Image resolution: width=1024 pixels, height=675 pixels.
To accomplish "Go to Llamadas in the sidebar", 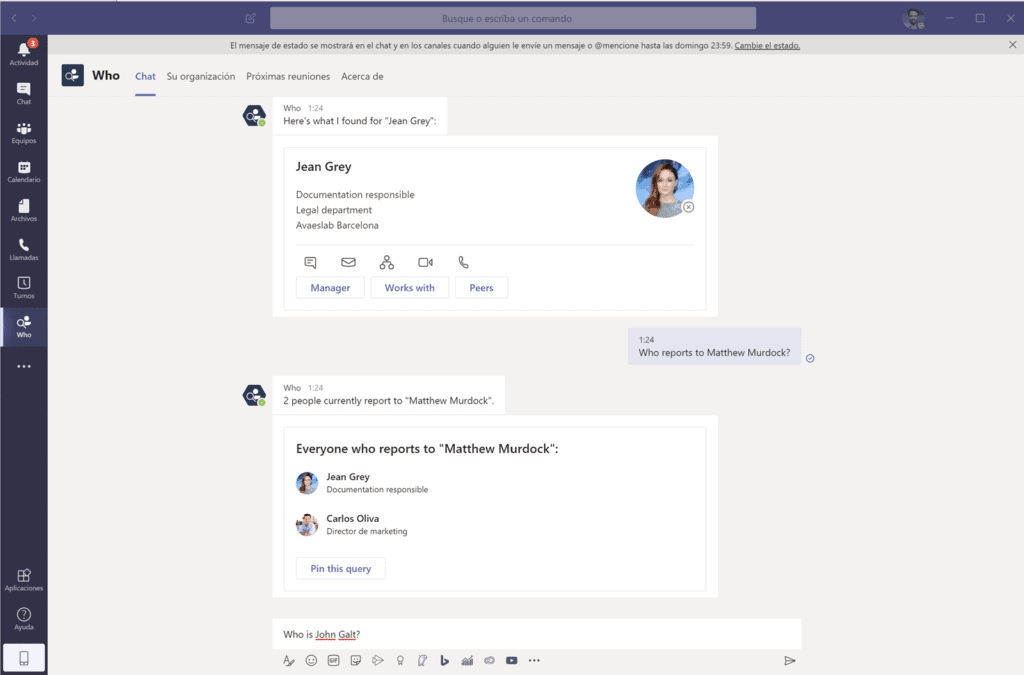I will coord(23,249).
